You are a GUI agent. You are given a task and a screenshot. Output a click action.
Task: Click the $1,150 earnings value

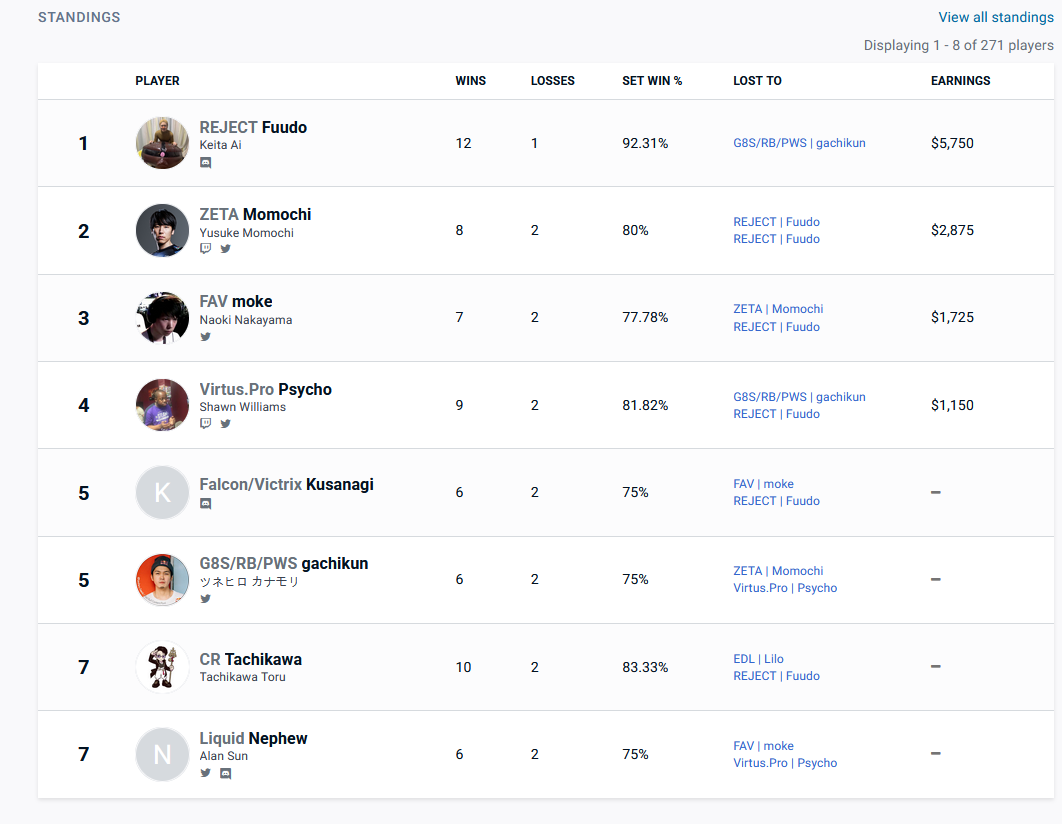952,405
